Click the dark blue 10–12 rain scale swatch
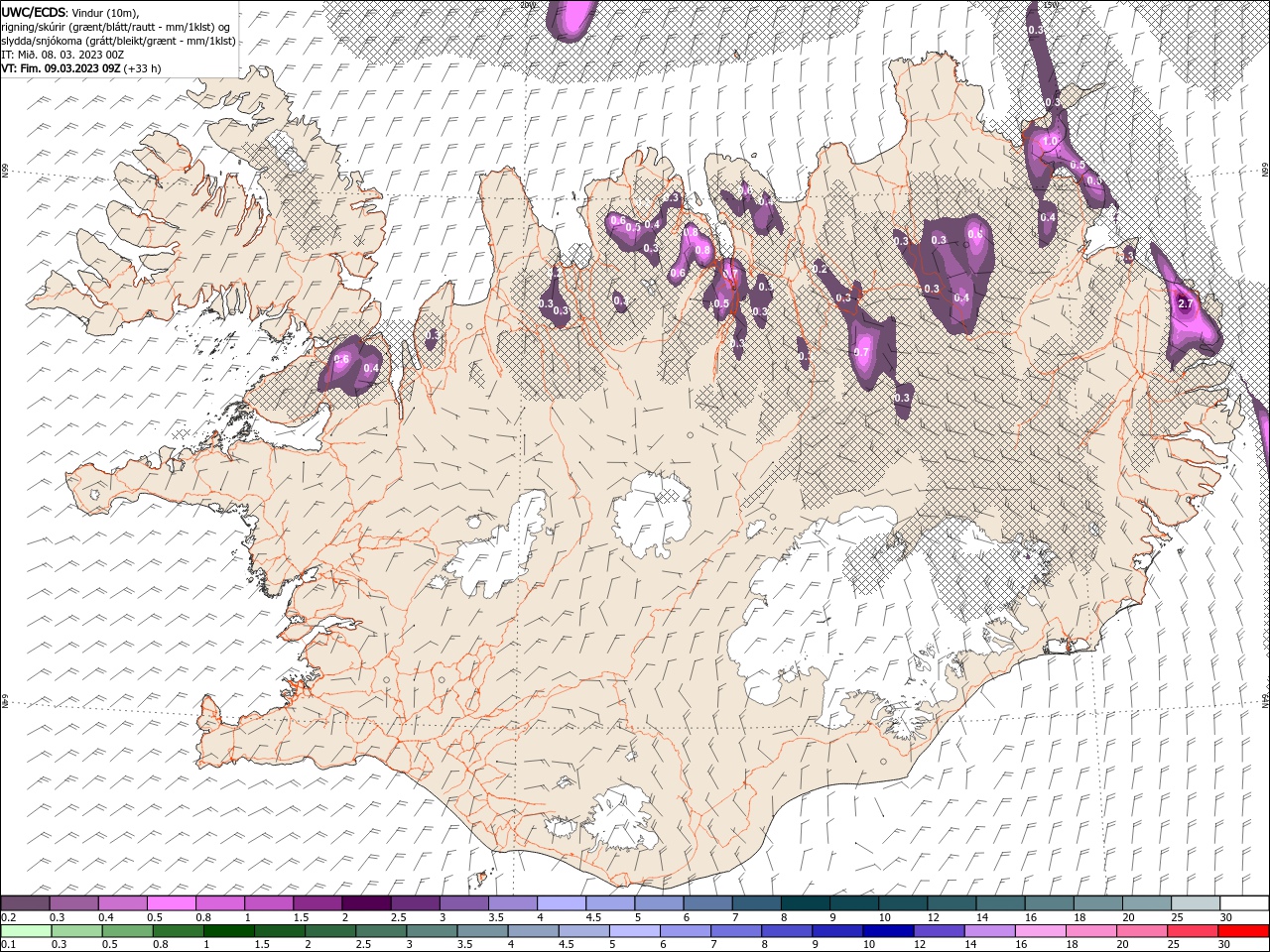The width and height of the screenshot is (1270, 952). click(x=888, y=931)
